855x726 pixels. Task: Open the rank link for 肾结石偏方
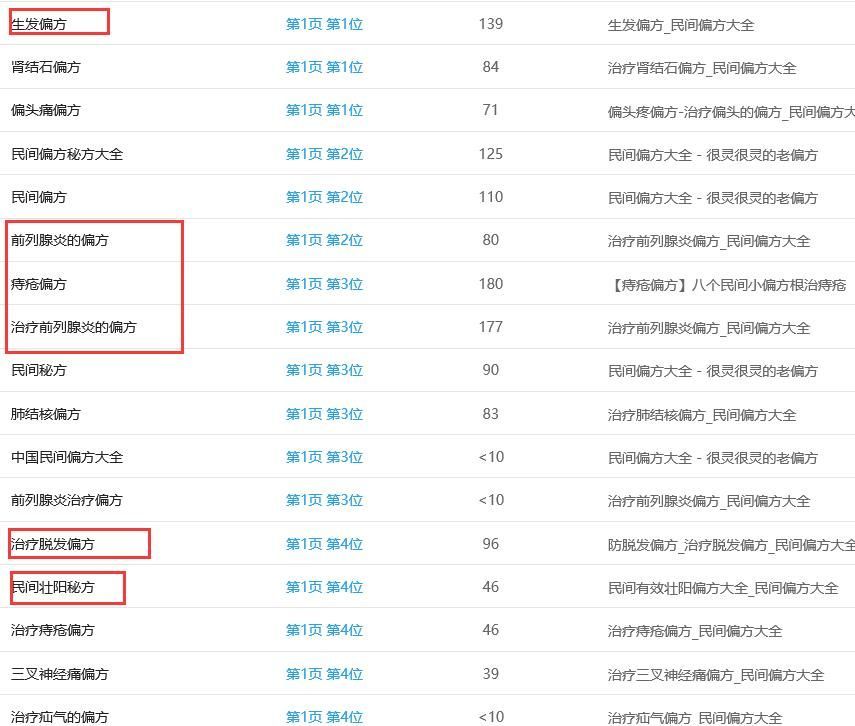pos(324,67)
